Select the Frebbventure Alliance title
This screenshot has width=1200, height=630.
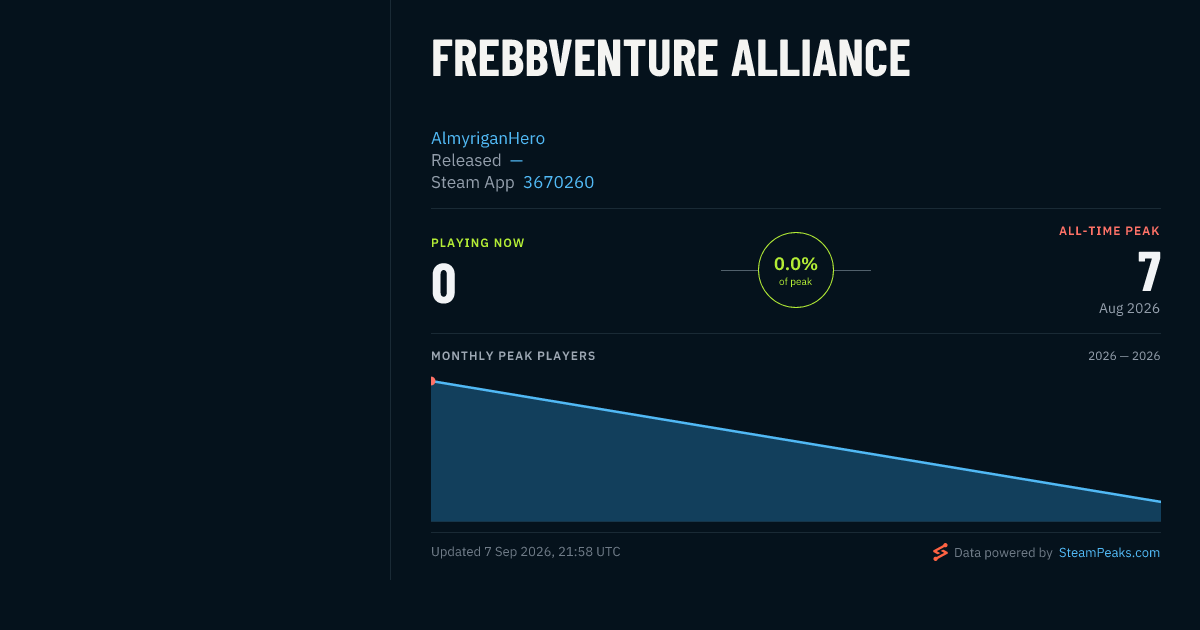click(671, 59)
